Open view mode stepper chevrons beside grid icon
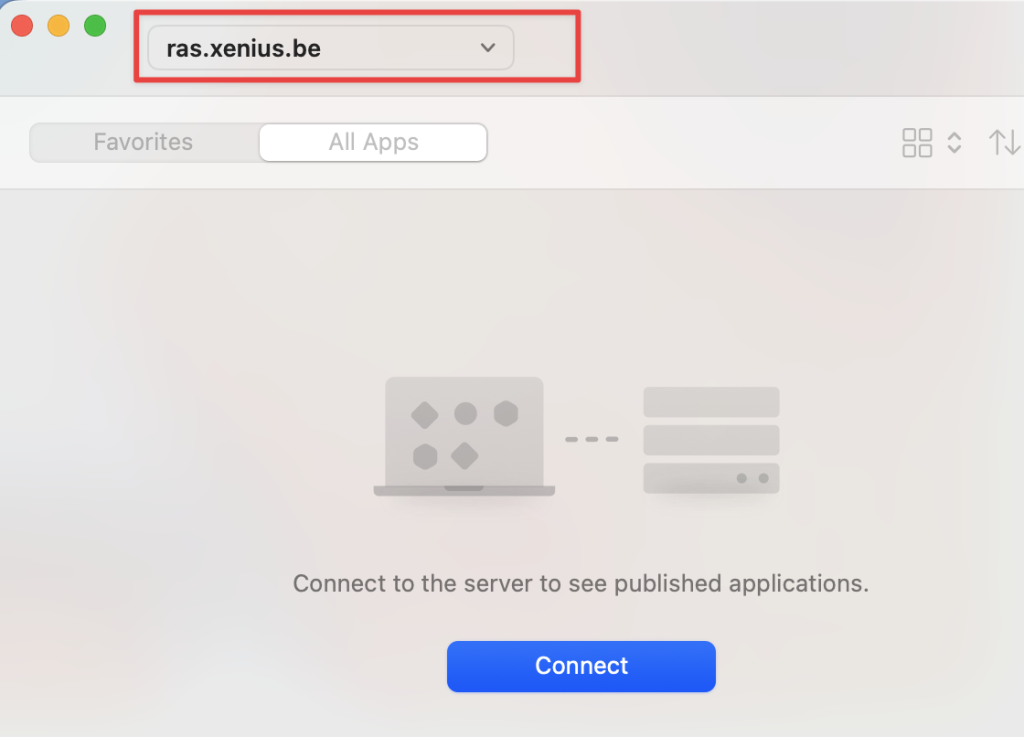Screen dimensions: 1024x737 (x=954, y=142)
